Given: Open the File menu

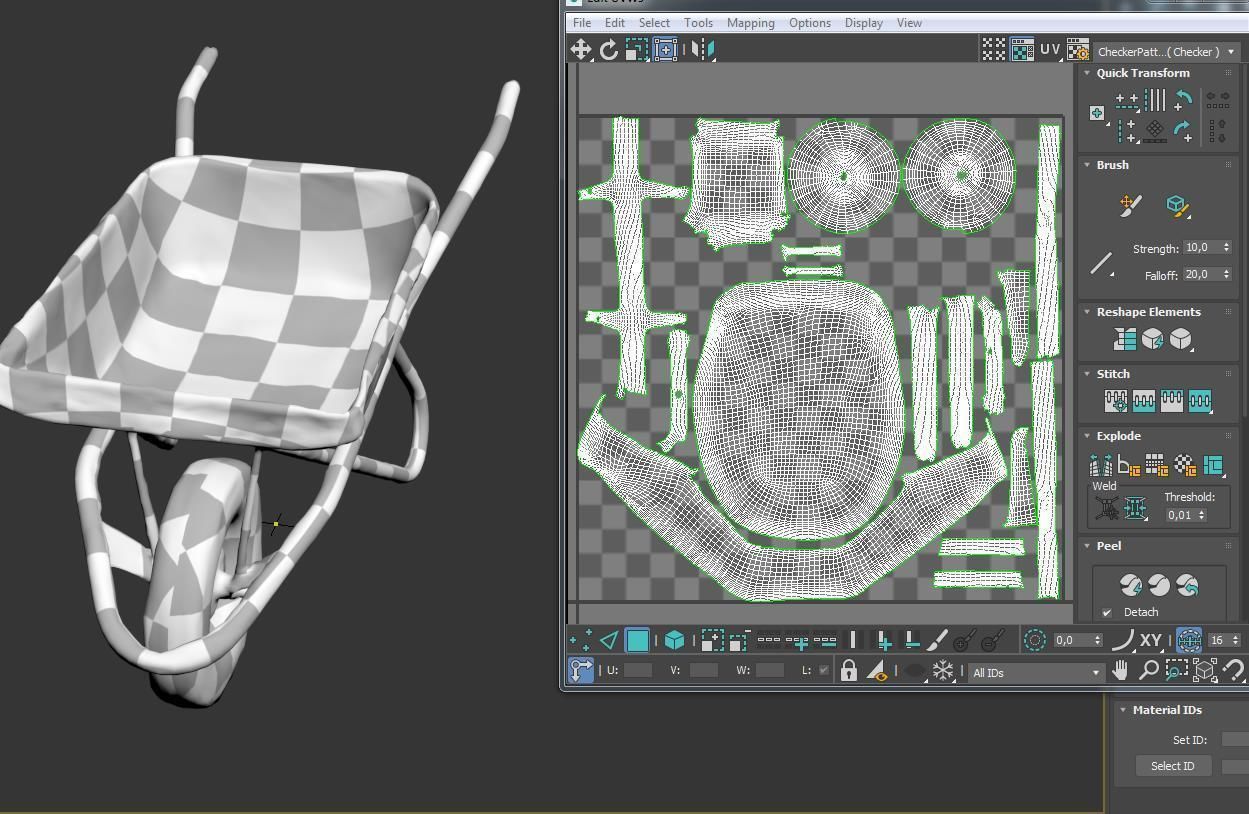Looking at the screenshot, I should point(581,22).
